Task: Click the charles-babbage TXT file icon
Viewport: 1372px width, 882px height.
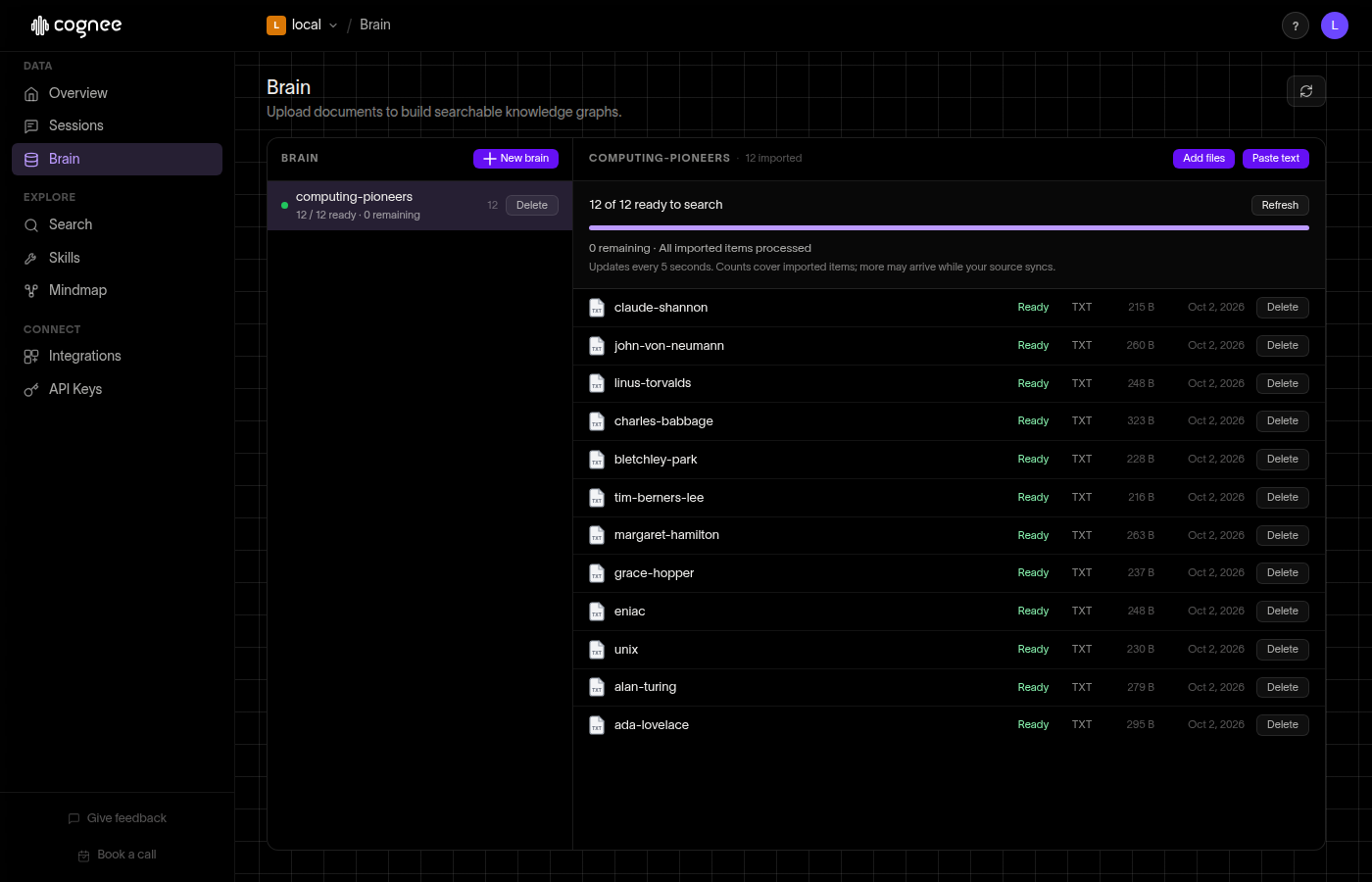Action: (597, 421)
